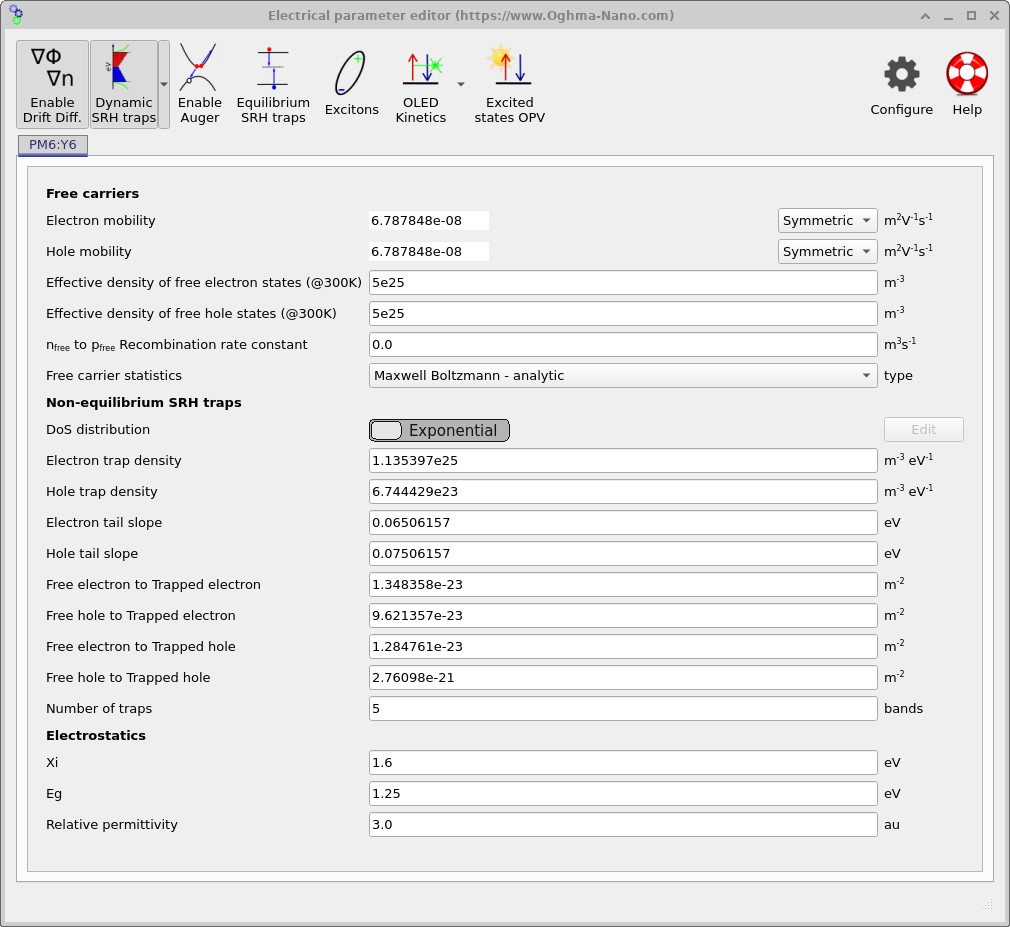
Task: Click the Non-equilibrium SRH traps heading
Action: pos(144,403)
